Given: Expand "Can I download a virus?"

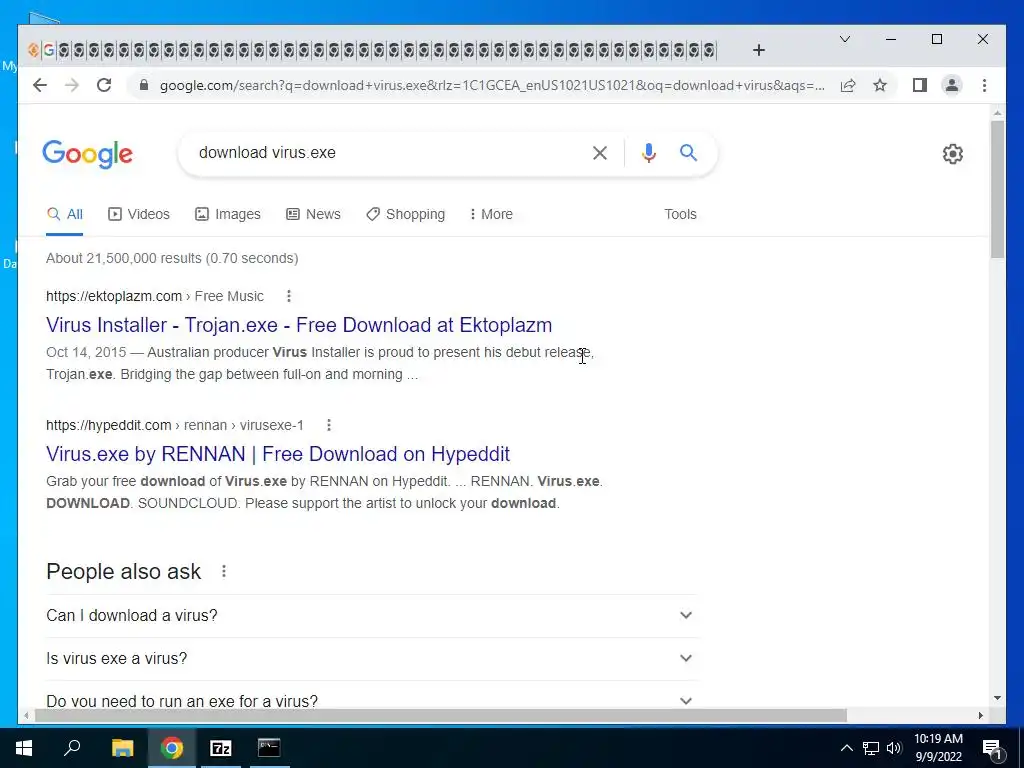Looking at the screenshot, I should (371, 615).
